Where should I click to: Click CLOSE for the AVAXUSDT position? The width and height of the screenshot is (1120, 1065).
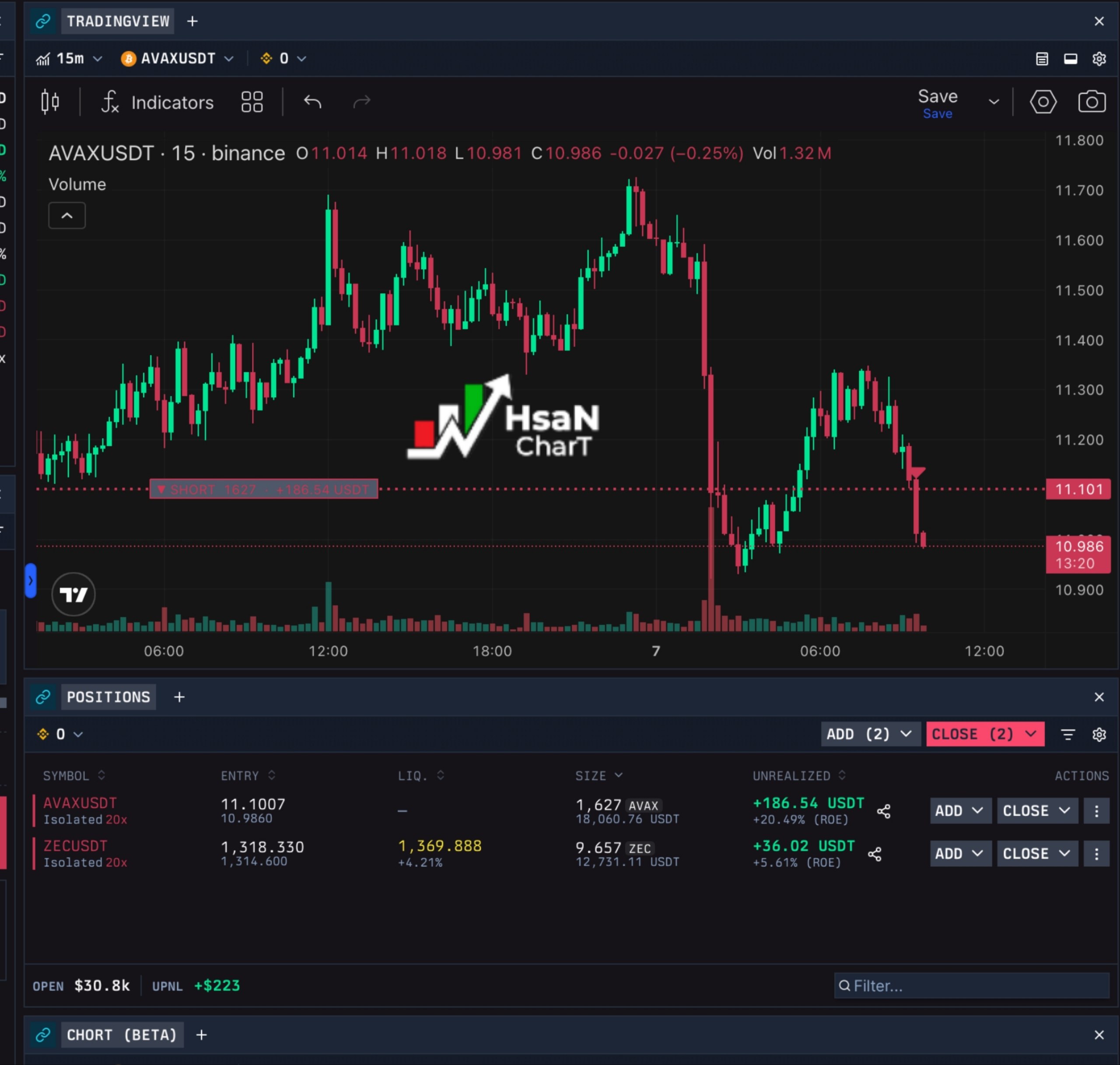[x=1037, y=811]
